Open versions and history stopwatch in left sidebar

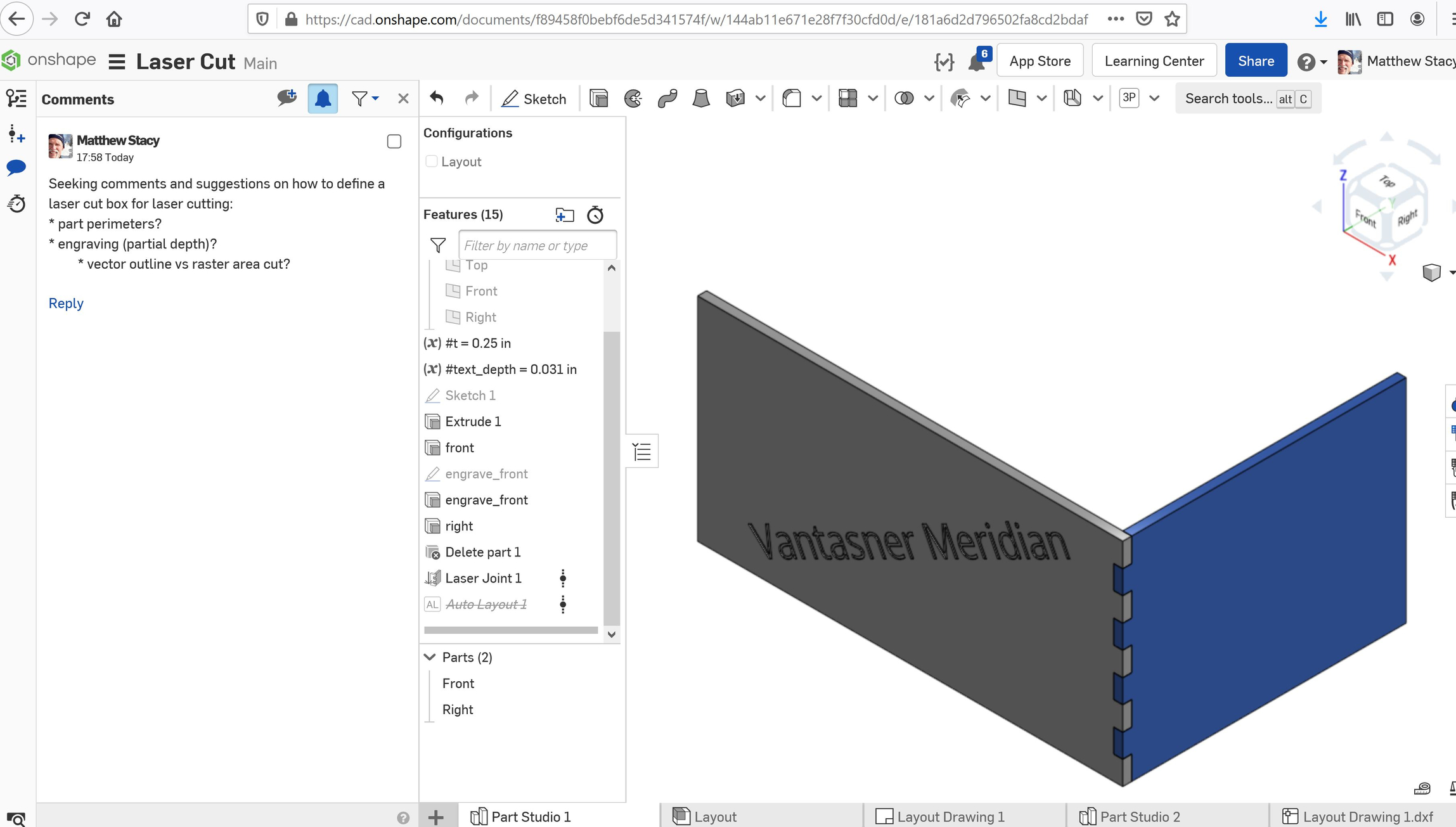coord(16,203)
